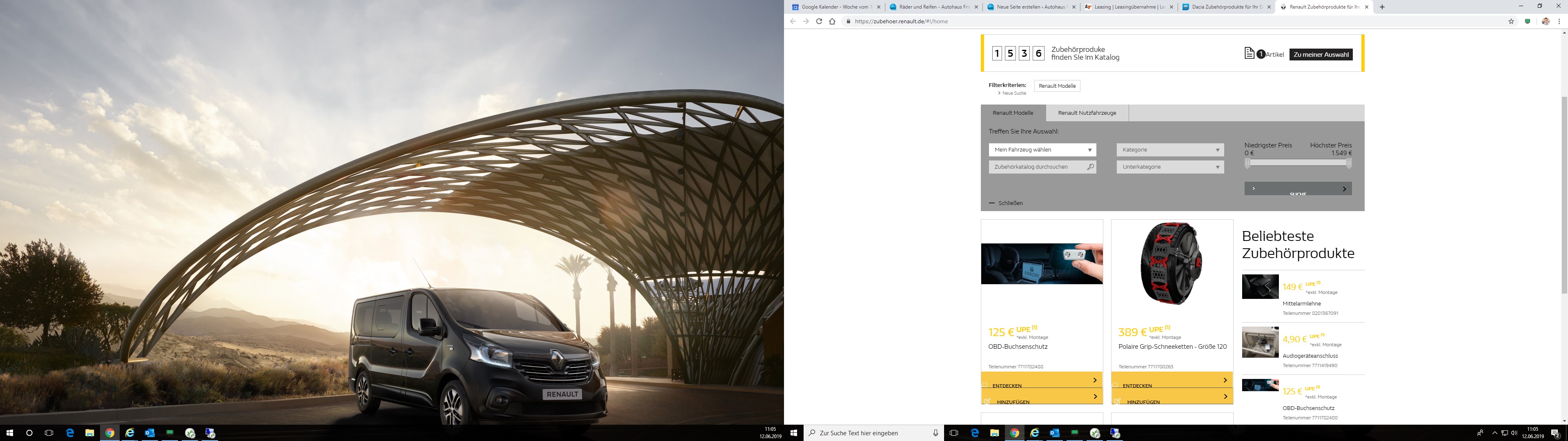Click the document icon beside 1 Artikel
Screen dimensions: 1568x441
1249,53
